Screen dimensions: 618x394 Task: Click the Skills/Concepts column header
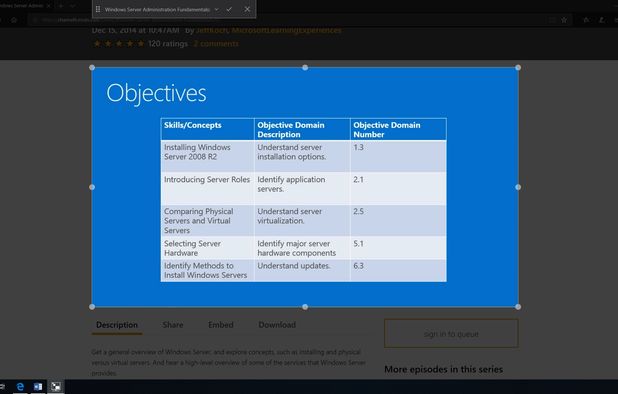[207, 129]
